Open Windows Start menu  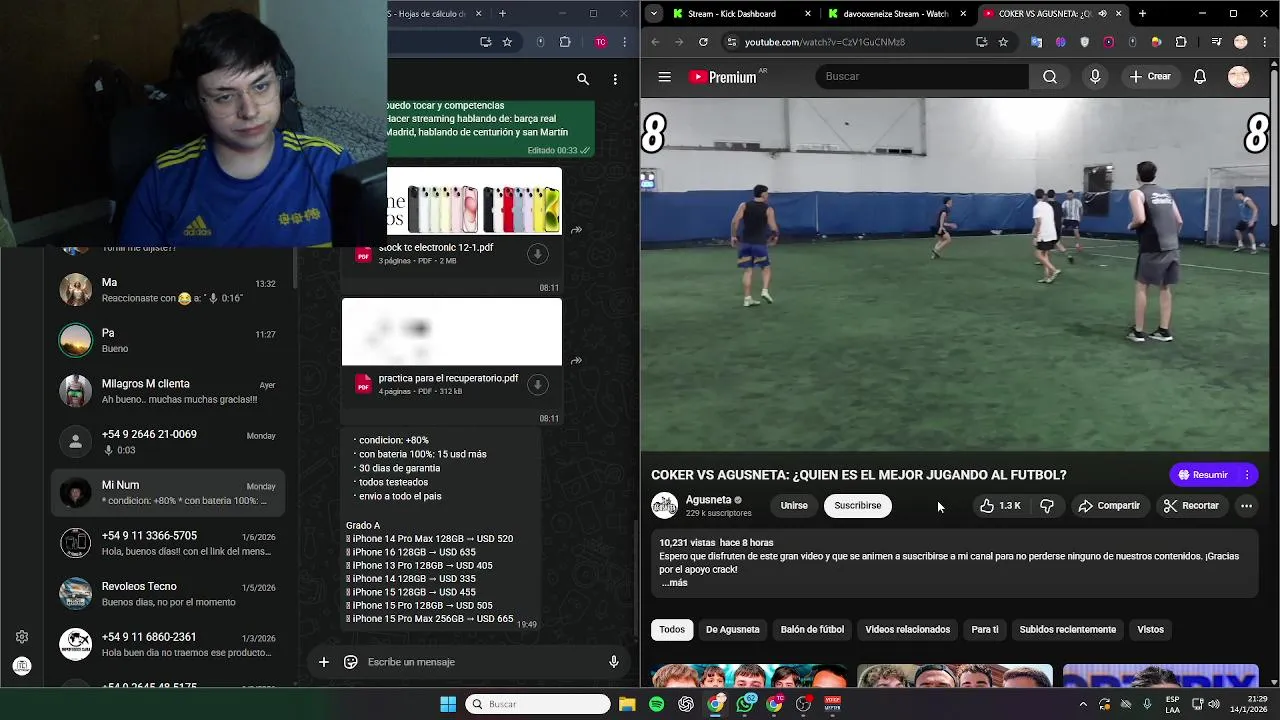448,704
